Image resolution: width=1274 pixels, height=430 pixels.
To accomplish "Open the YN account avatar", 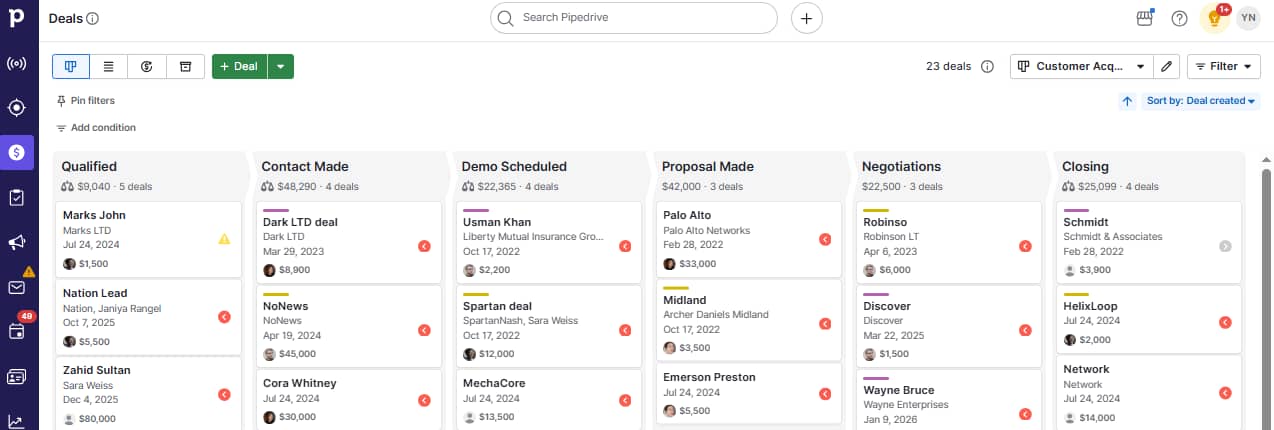I will pyautogui.click(x=1248, y=18).
